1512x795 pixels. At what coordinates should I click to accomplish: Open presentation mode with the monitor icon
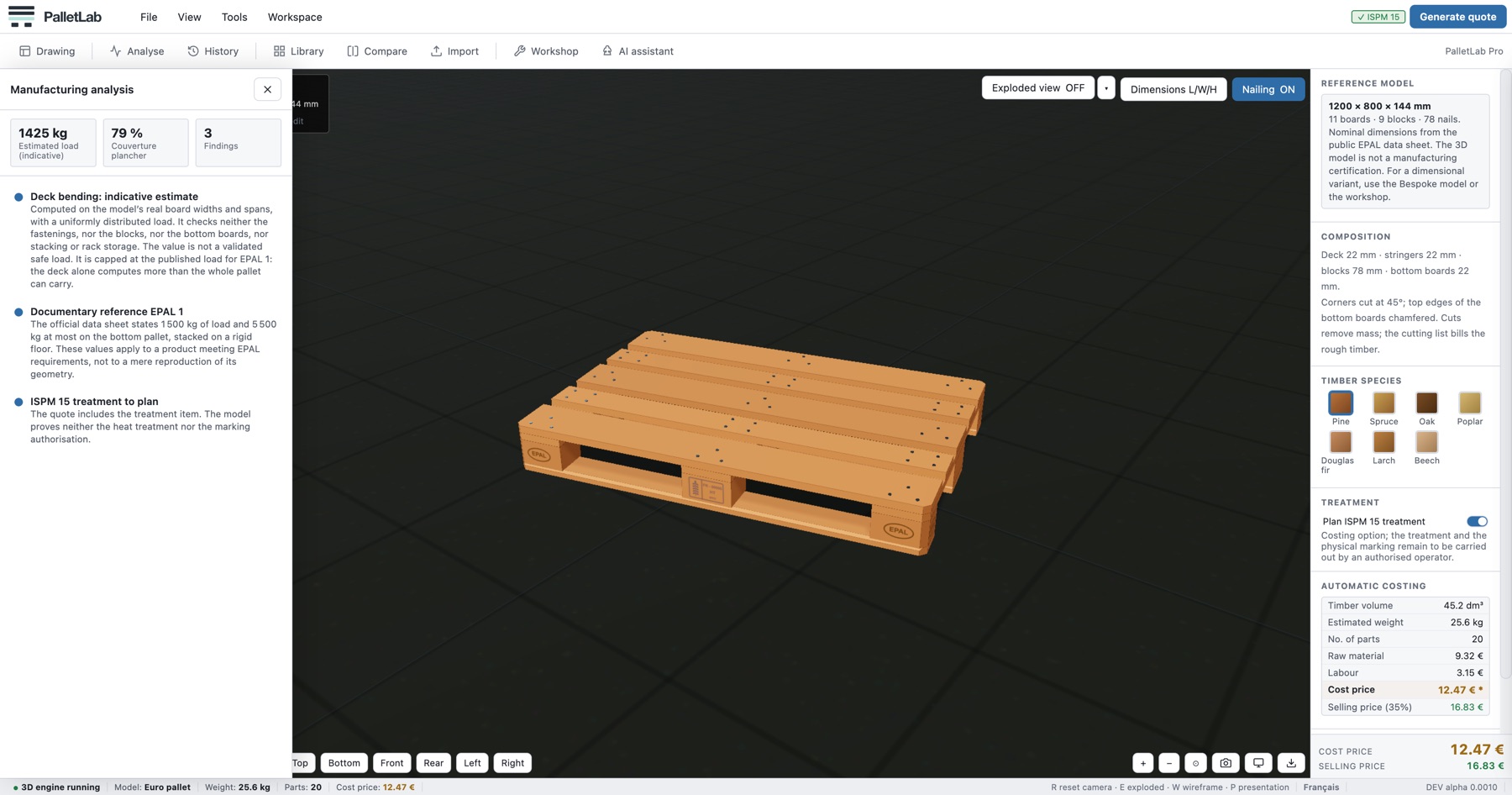point(1258,763)
